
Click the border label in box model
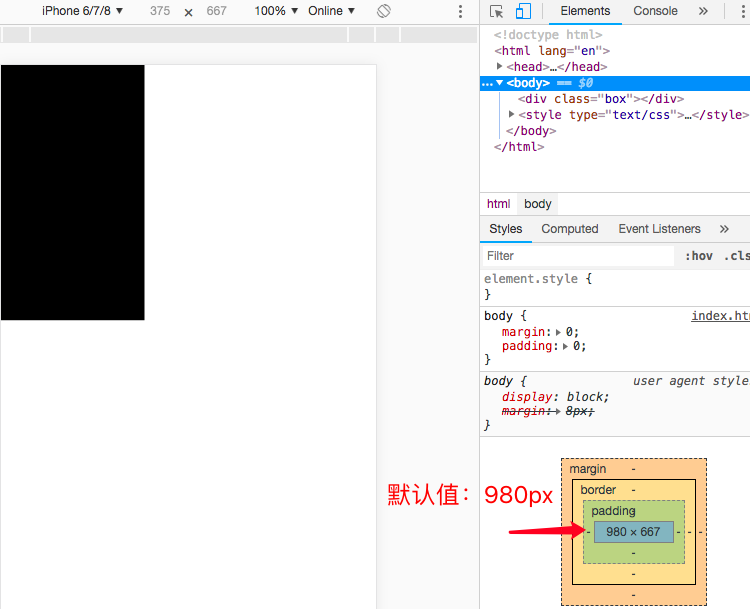point(598,489)
